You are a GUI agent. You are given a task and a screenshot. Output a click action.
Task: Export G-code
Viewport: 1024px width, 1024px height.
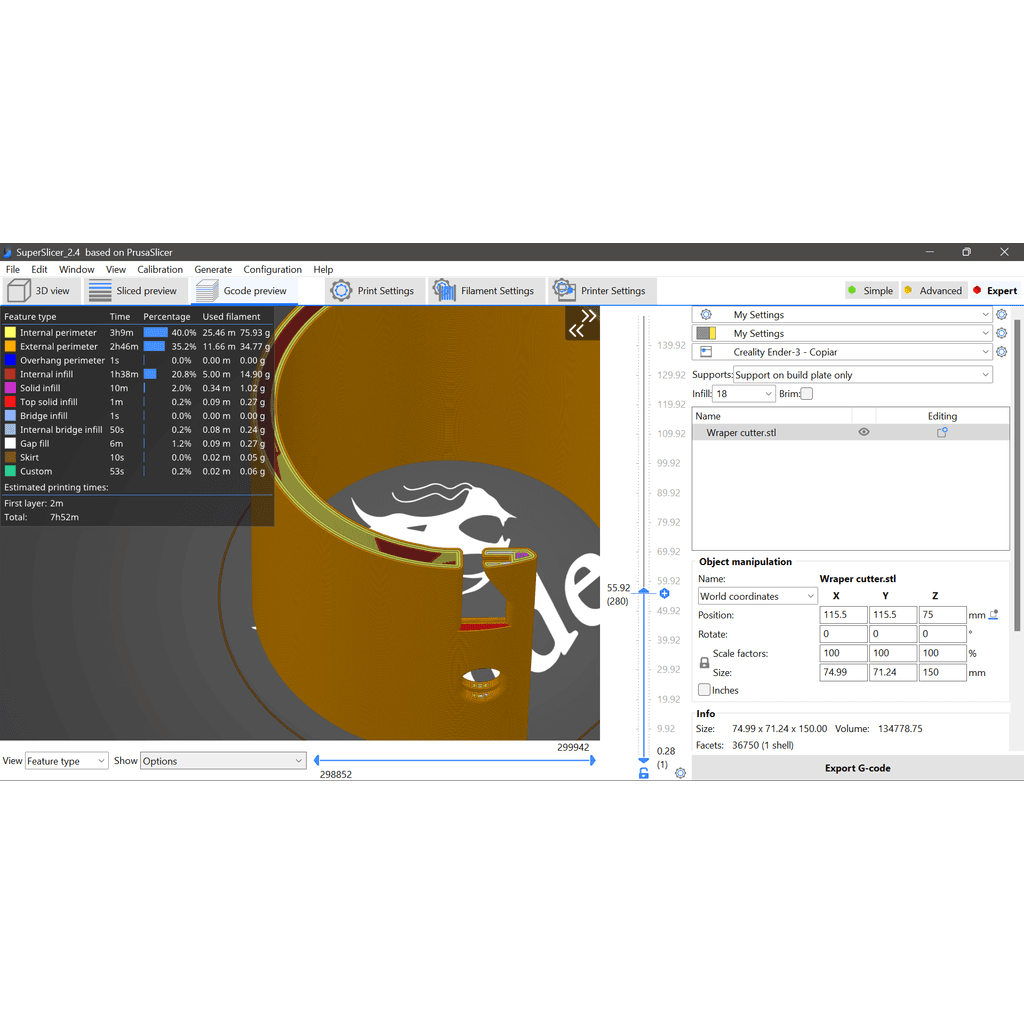click(857, 768)
